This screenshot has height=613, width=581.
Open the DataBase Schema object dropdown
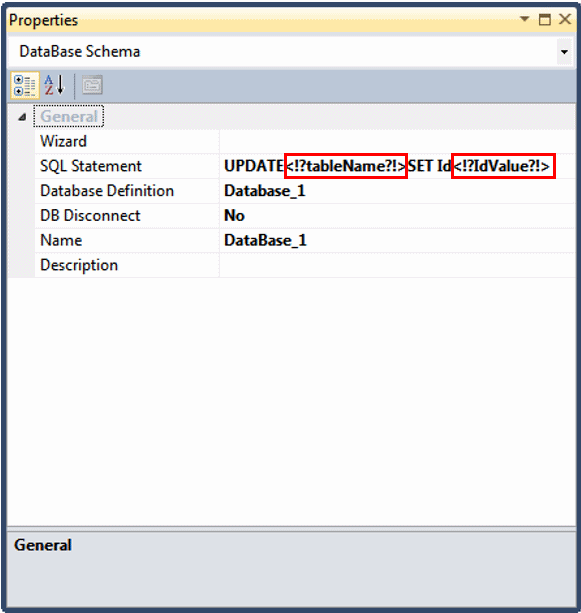564,52
